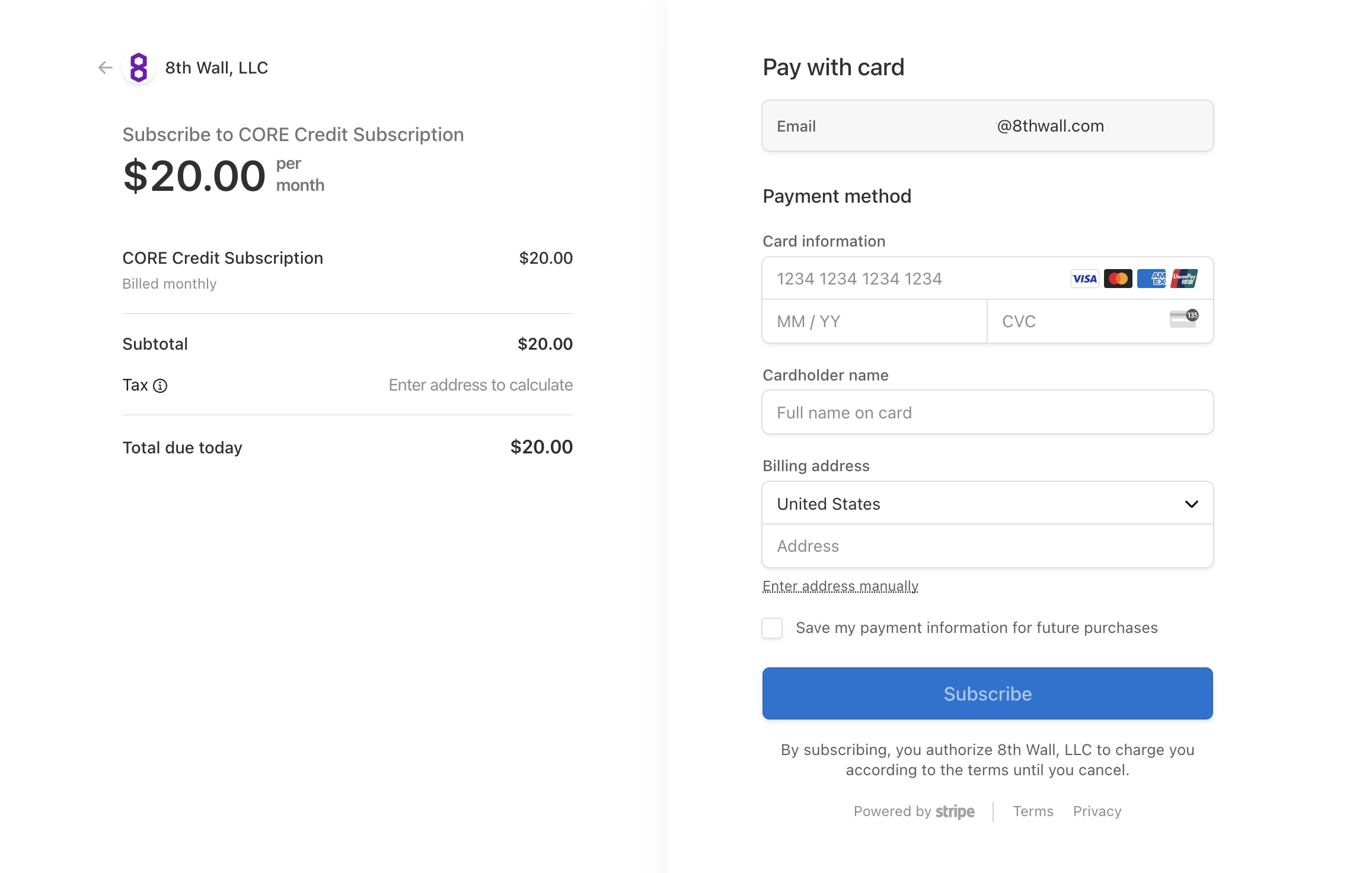
Task: Click the MM / YY expiration field
Action: pyautogui.click(x=842, y=321)
